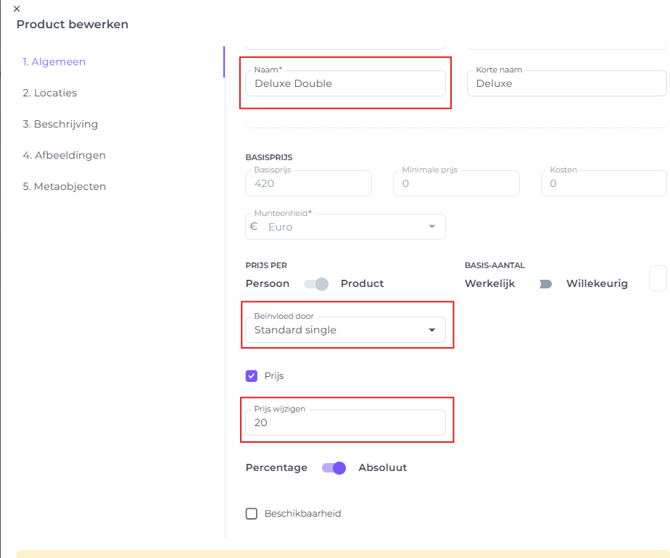This screenshot has width=670, height=558.
Task: Edit the Korte naam field
Action: pos(566,84)
